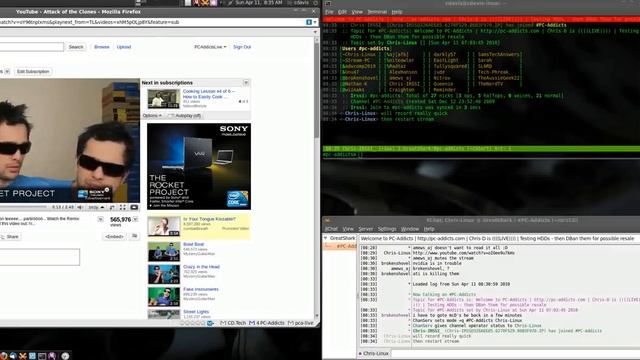The width and height of the screenshot is (640, 360).
Task: Click the YouTube search input field
Action: pyautogui.click(x=32, y=47)
